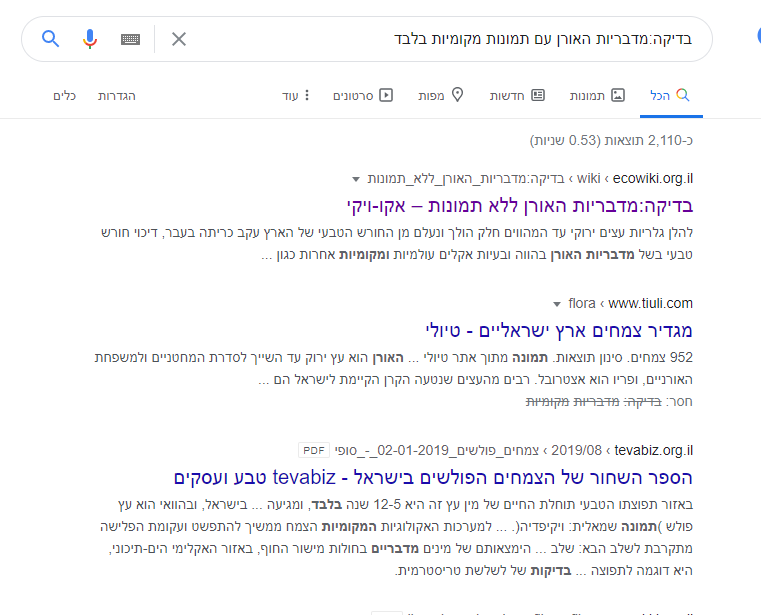The image size is (761, 615).
Task: Switch to the סרטונים tab
Action: click(363, 95)
